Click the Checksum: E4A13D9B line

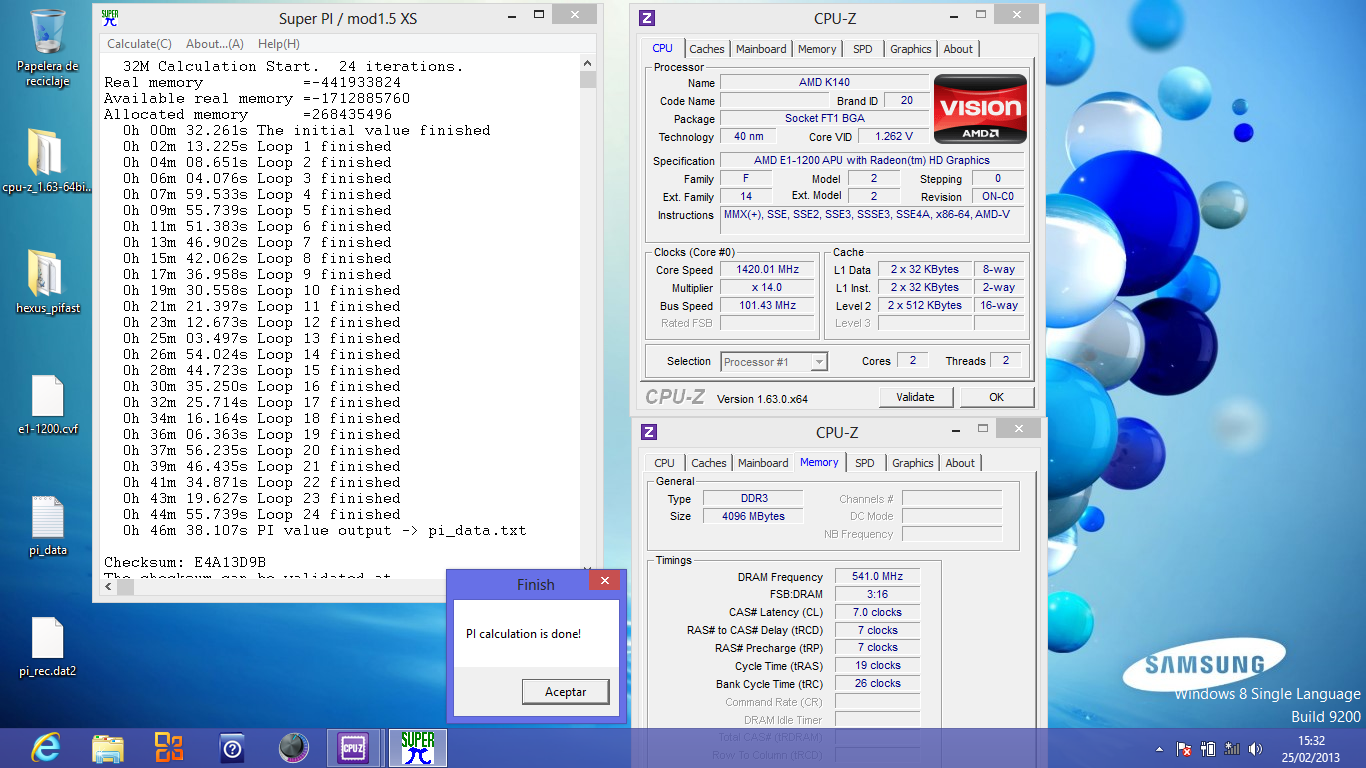(185, 562)
